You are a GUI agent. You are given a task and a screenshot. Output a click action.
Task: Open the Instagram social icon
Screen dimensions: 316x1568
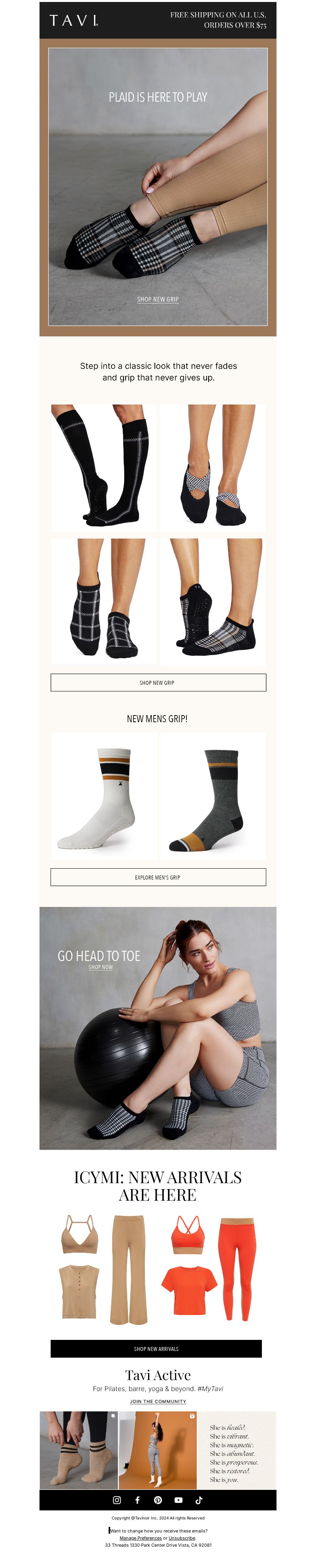point(117,1500)
